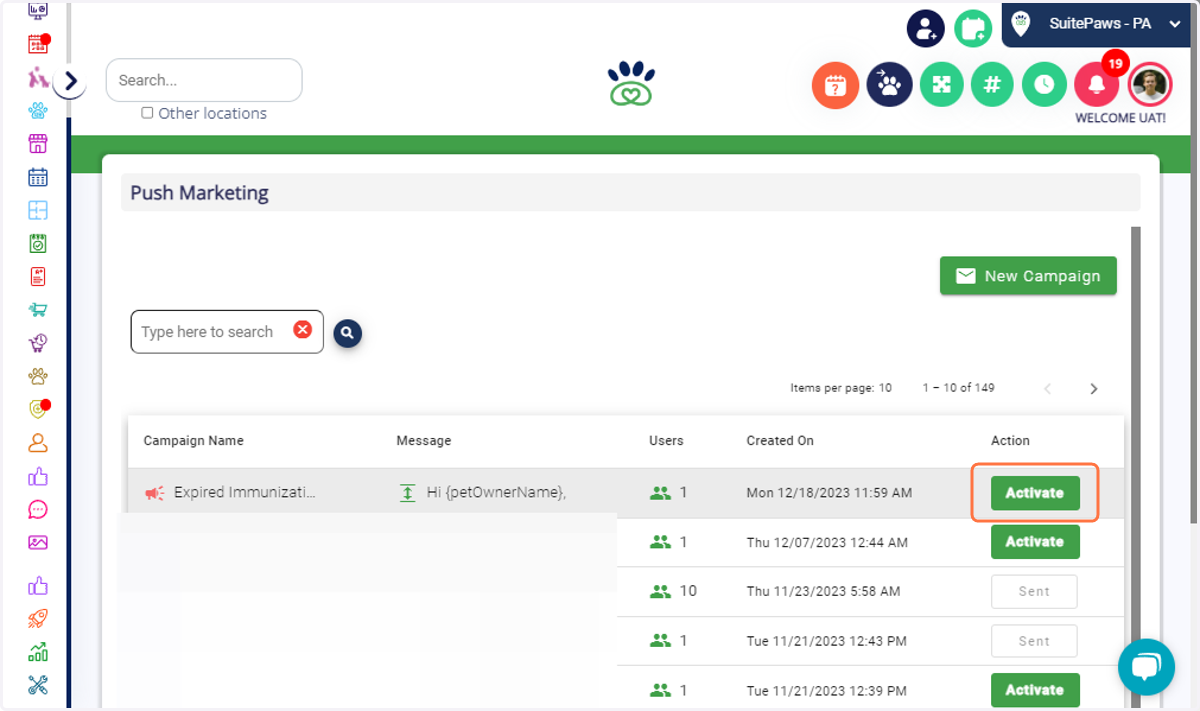Screen dimensions: 1200x711
Task: Open the green calendar checkmark sidebar icon
Action: [x=38, y=243]
